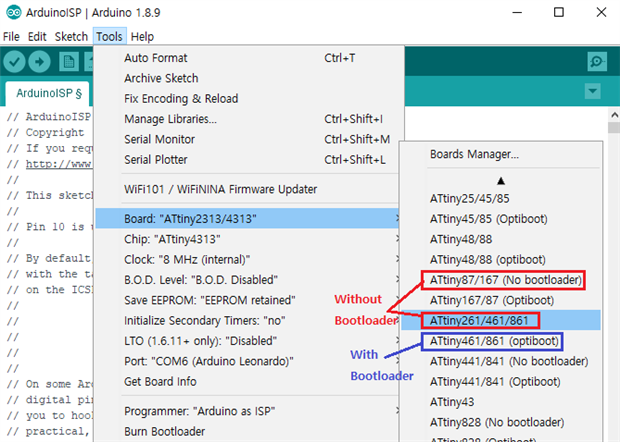
Task: Select board ATtiny48/88 without optiboot
Action: (501, 239)
